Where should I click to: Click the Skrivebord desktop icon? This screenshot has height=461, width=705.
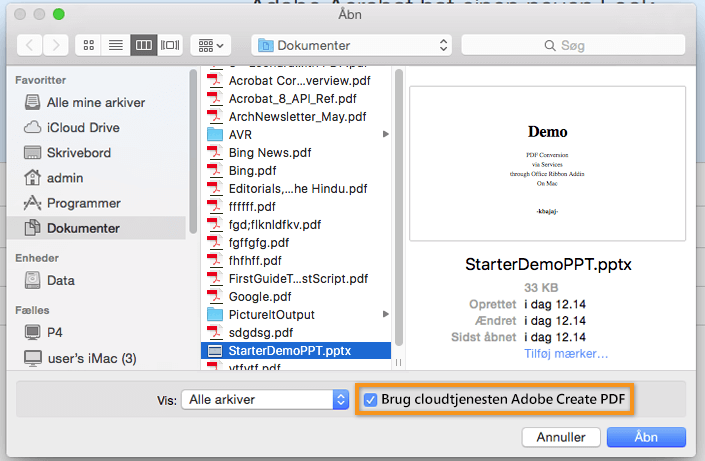32,153
